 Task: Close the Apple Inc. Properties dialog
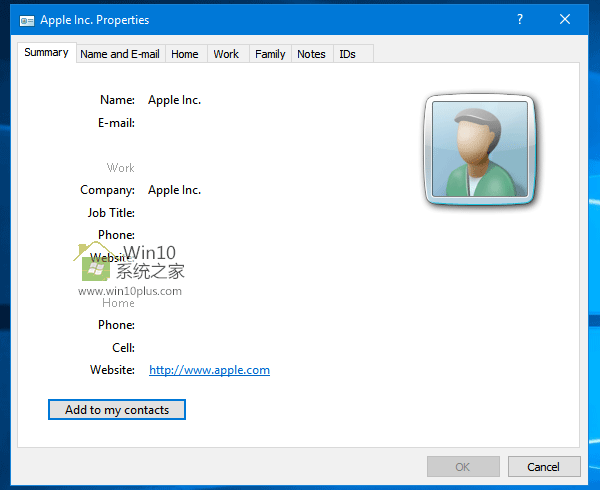tap(565, 19)
